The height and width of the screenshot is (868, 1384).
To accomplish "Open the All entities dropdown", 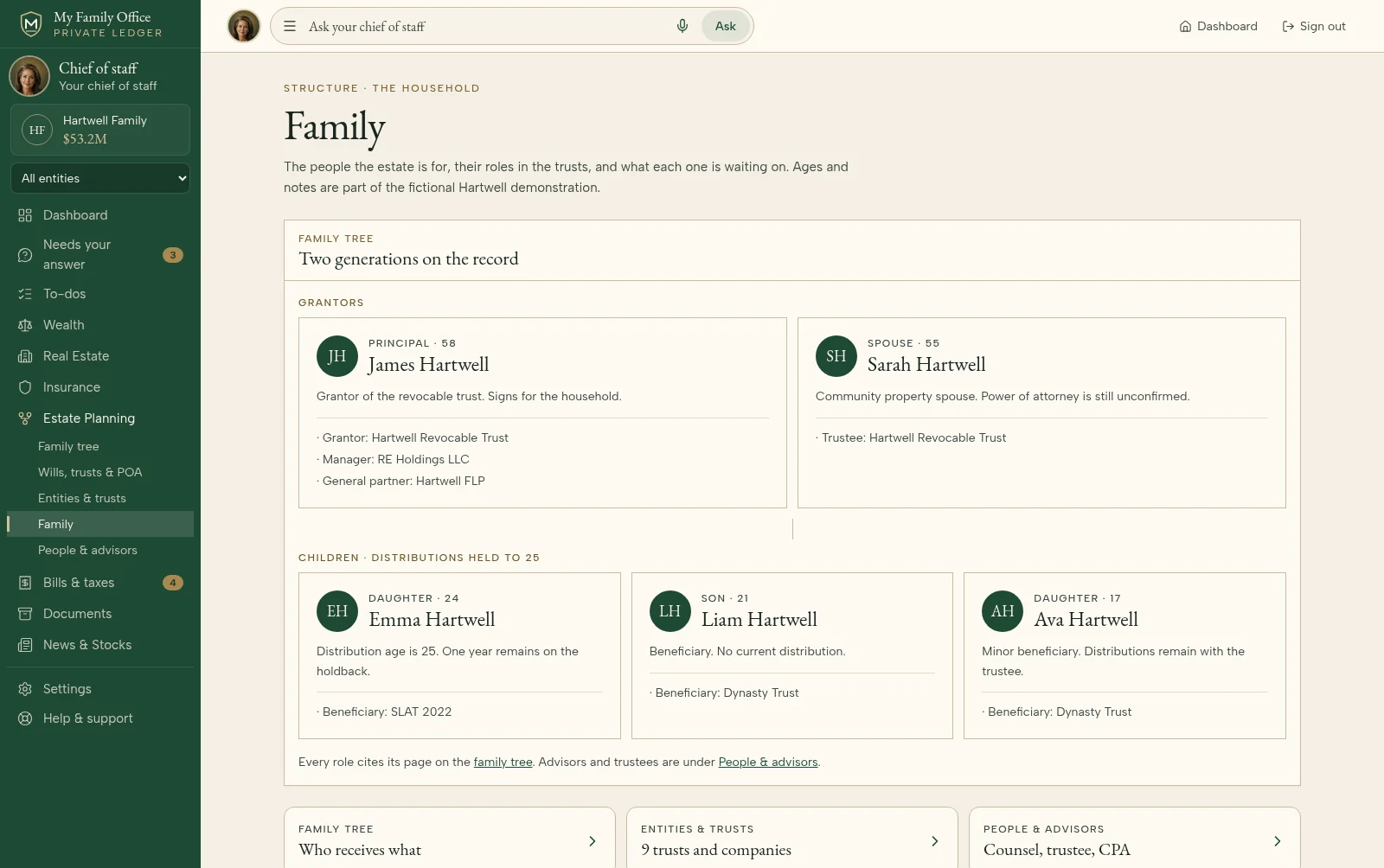I will pos(100,178).
